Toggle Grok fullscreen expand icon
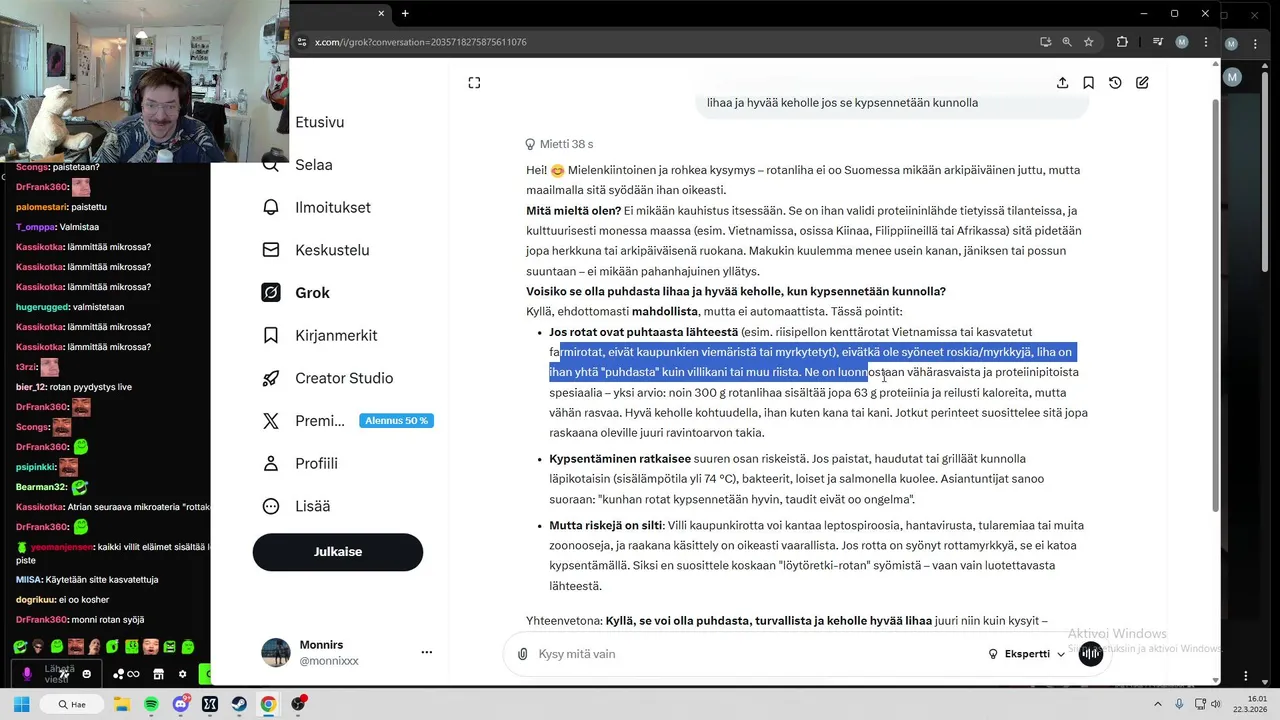Screen dimensions: 1280x720 [474, 83]
